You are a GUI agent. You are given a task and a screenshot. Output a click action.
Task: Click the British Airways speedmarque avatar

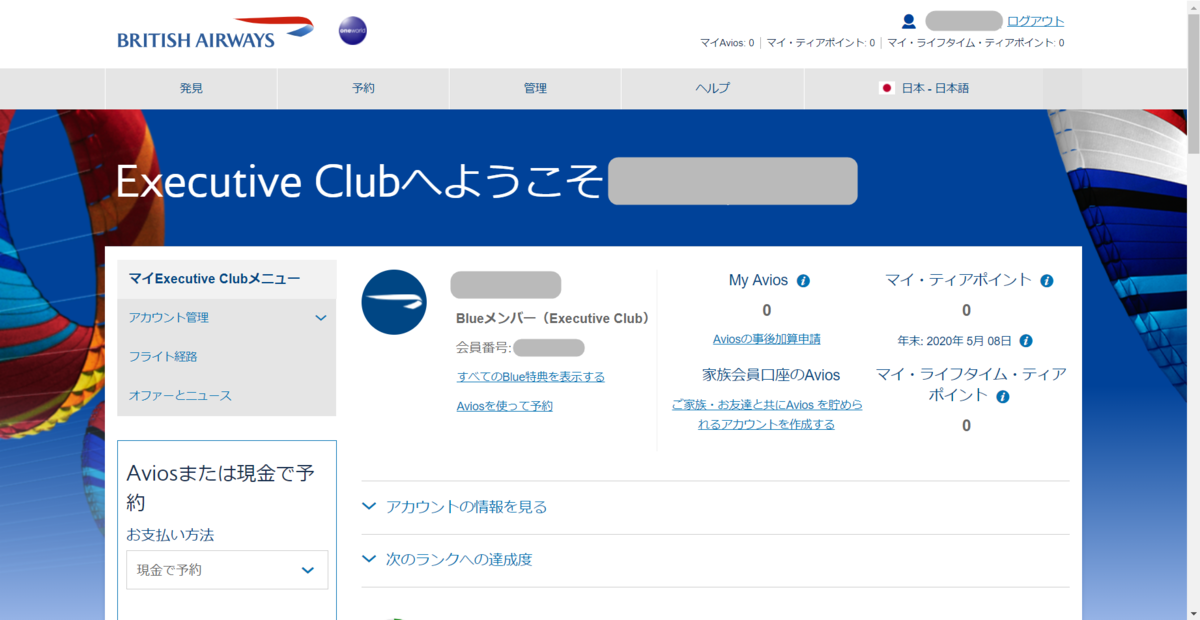click(394, 302)
